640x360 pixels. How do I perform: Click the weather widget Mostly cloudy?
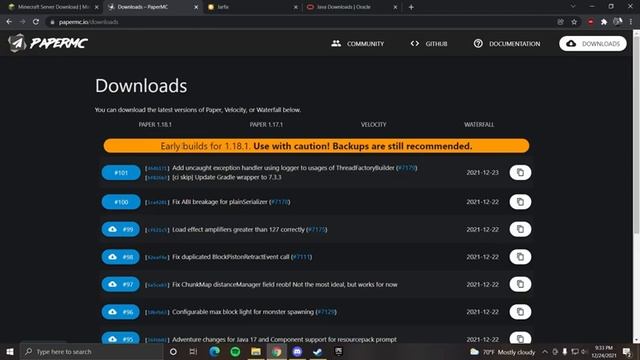(x=502, y=352)
